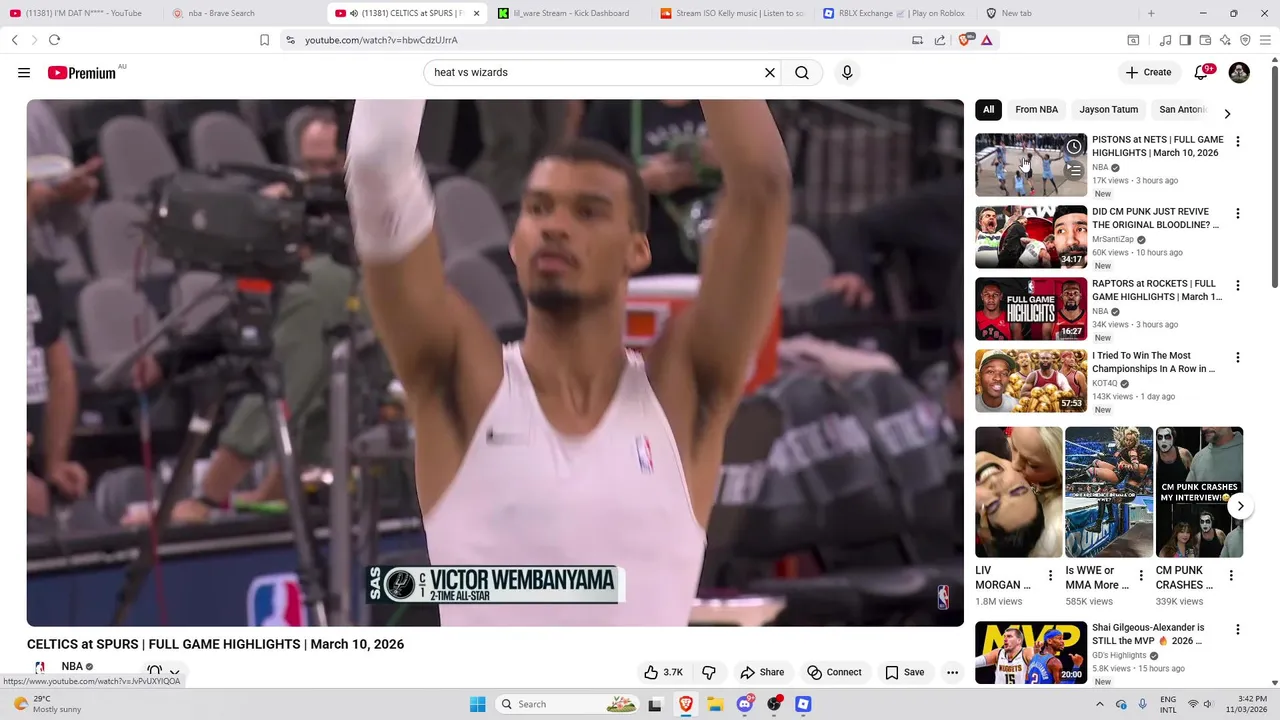This screenshot has height=720, width=1280.
Task: Switch to "I'M DAT N" YouTube tab
Action: click(x=82, y=13)
